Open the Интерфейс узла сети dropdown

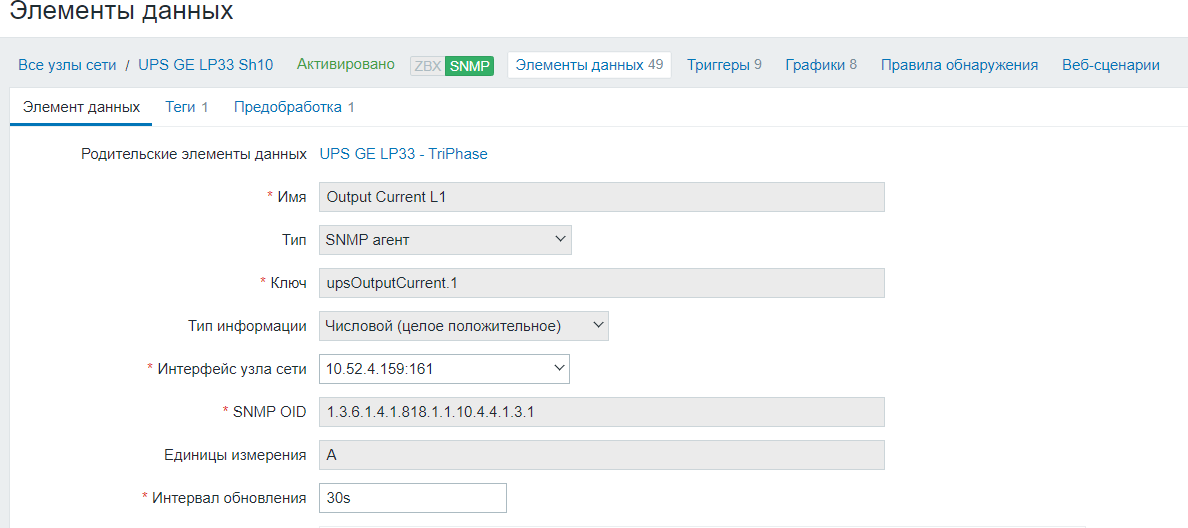[x=444, y=369]
